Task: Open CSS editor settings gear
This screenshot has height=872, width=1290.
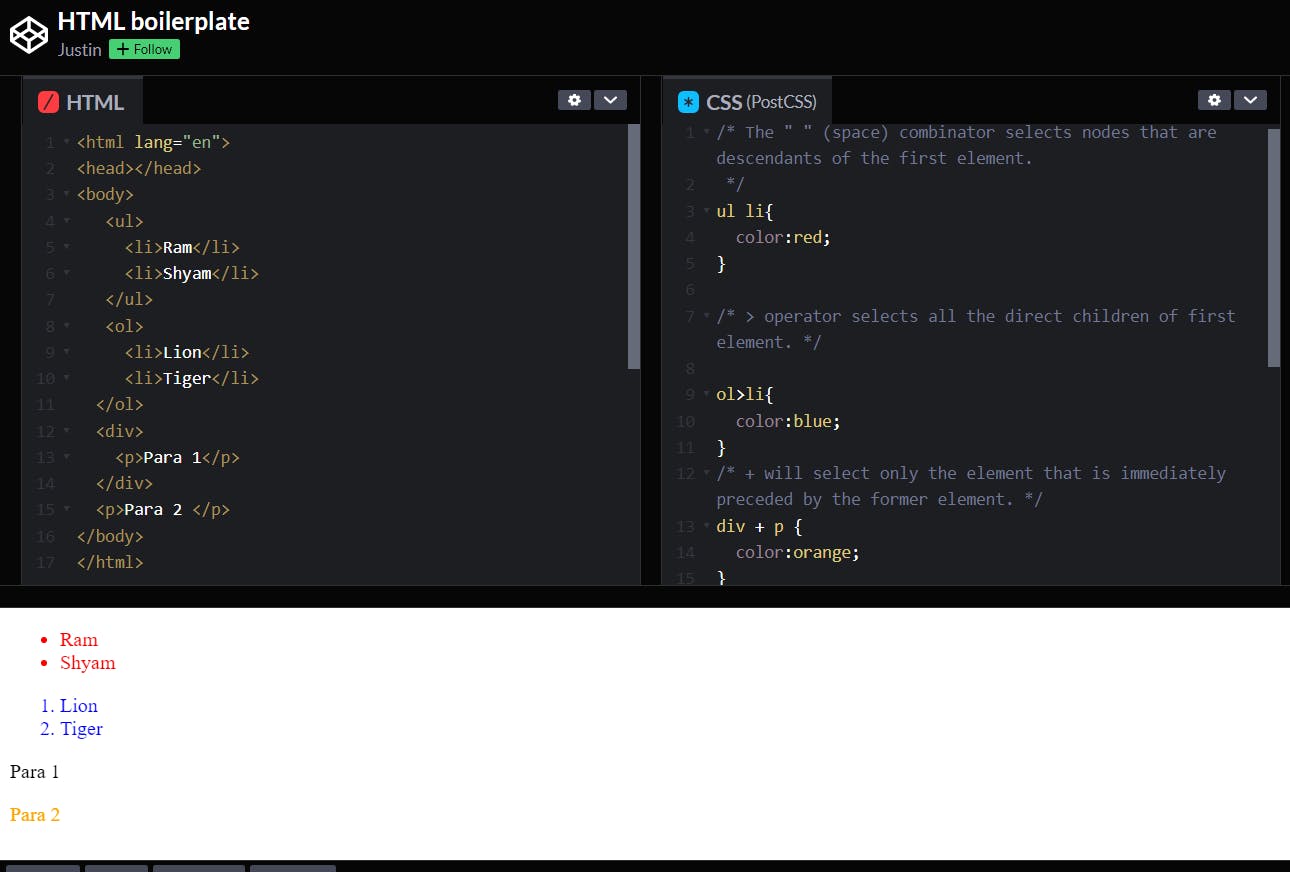Action: pyautogui.click(x=1214, y=100)
